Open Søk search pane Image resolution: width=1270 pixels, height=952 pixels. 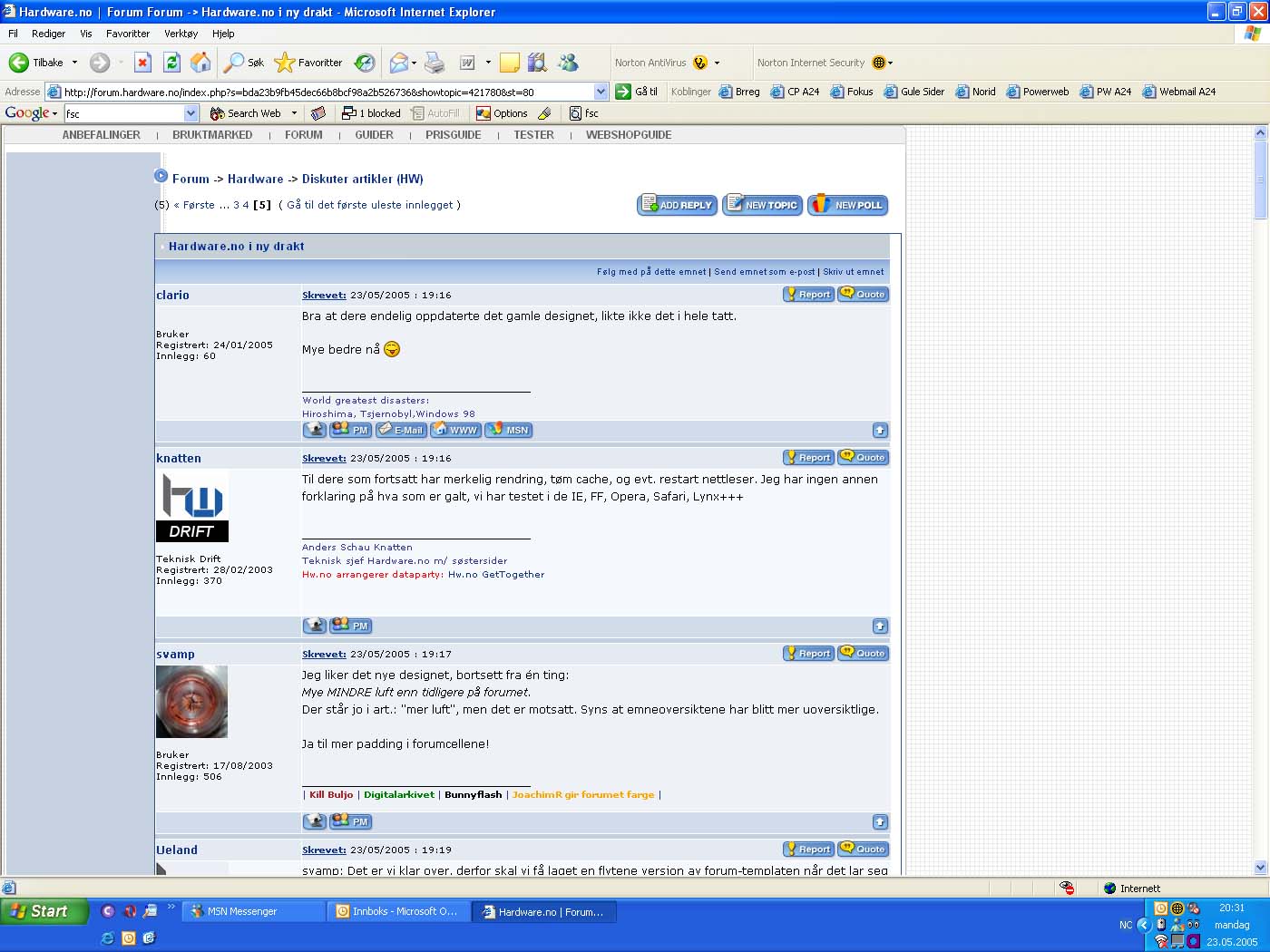point(244,63)
